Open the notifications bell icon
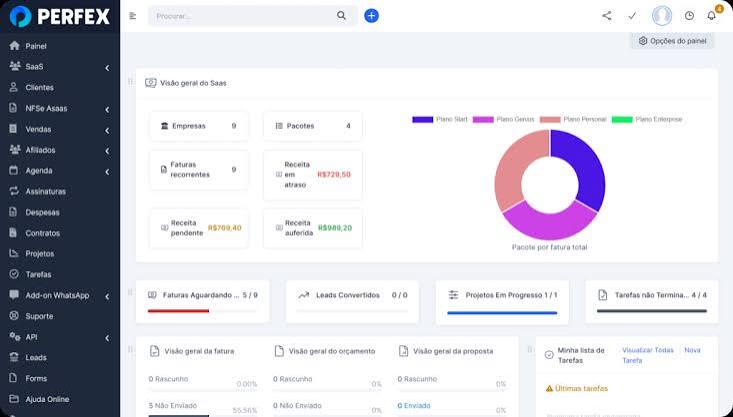This screenshot has height=417, width=733. tap(711, 16)
